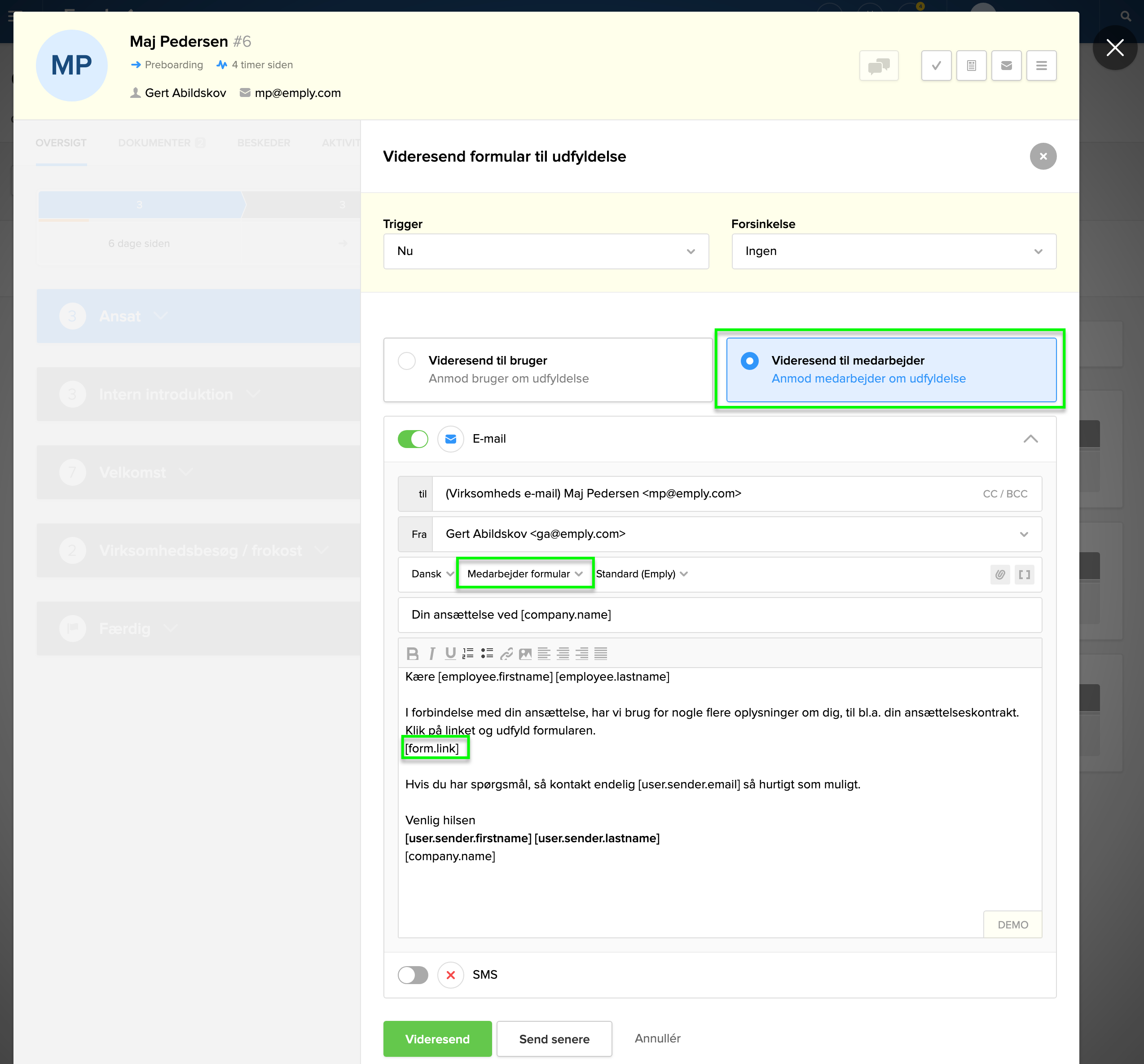
Task: Open the Medarbejder formular template dropdown
Action: tap(524, 574)
